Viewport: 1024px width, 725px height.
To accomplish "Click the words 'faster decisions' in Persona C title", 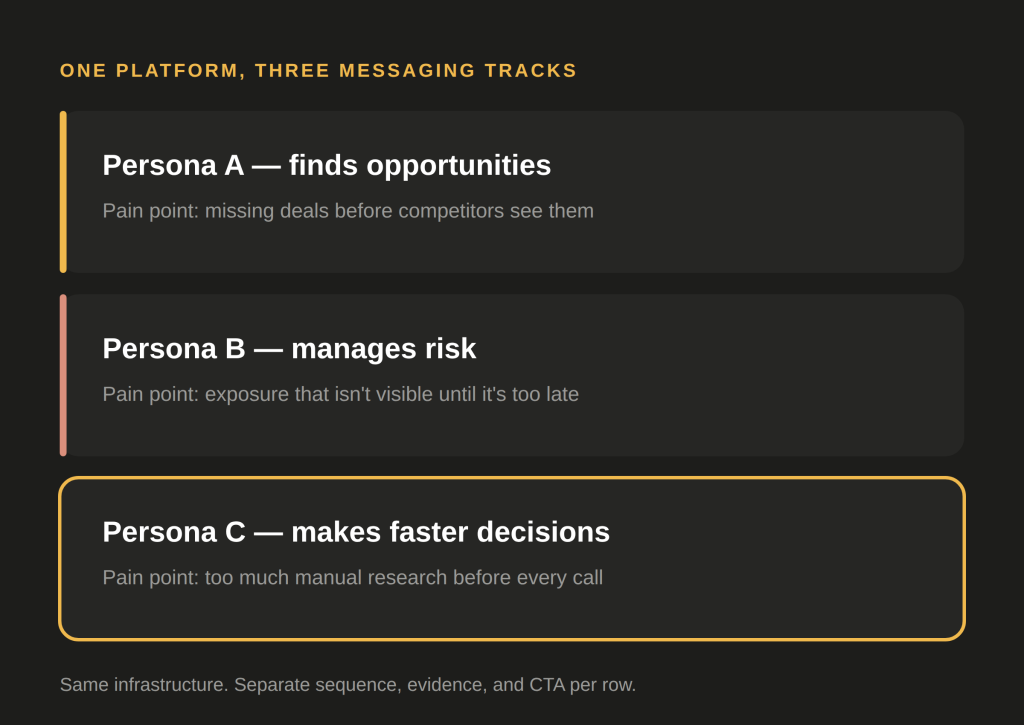I will tap(500, 532).
